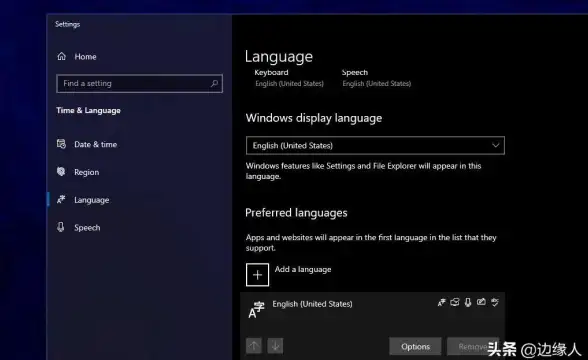
Task: Expand the Windows display language dropdown
Action: [375, 146]
